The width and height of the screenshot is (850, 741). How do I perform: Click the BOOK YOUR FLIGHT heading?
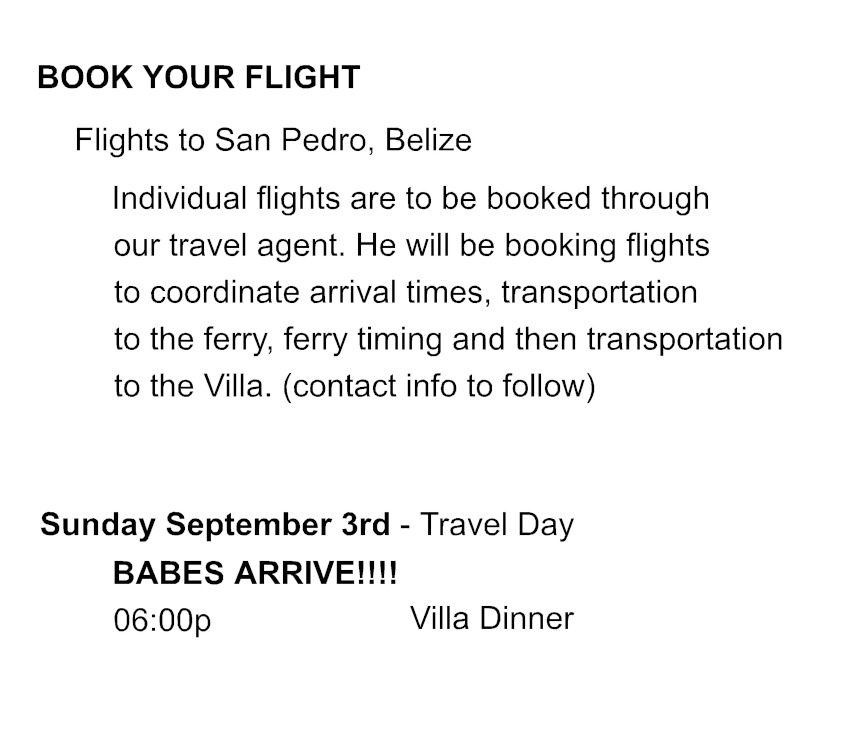[x=199, y=77]
